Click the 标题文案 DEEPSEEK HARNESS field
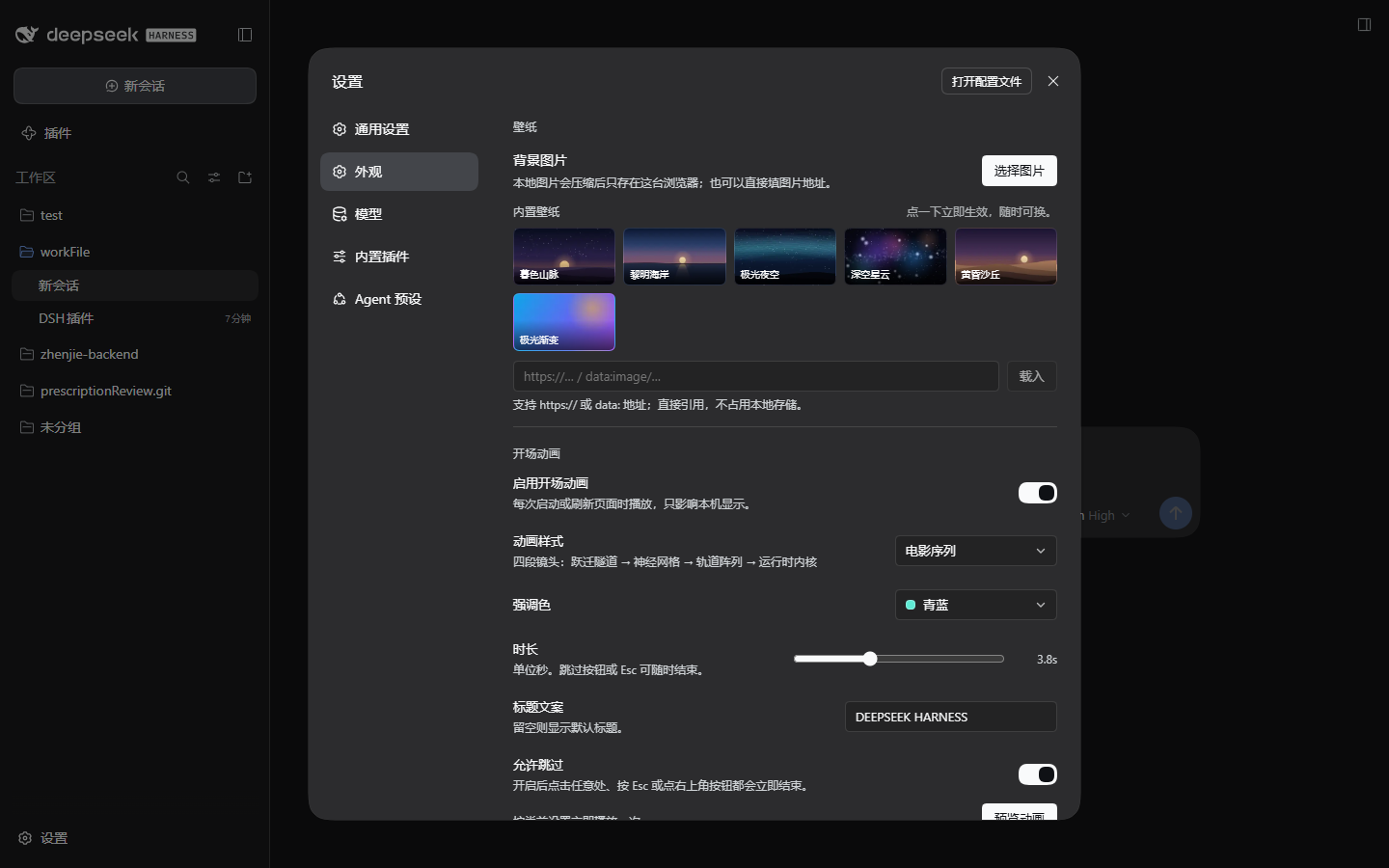Image resolution: width=1389 pixels, height=868 pixels. point(951,717)
